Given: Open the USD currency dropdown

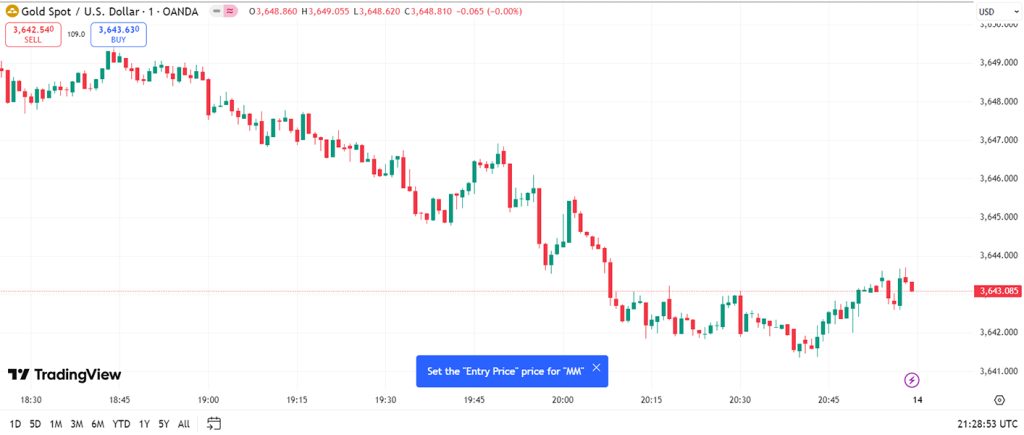Looking at the screenshot, I should point(993,12).
